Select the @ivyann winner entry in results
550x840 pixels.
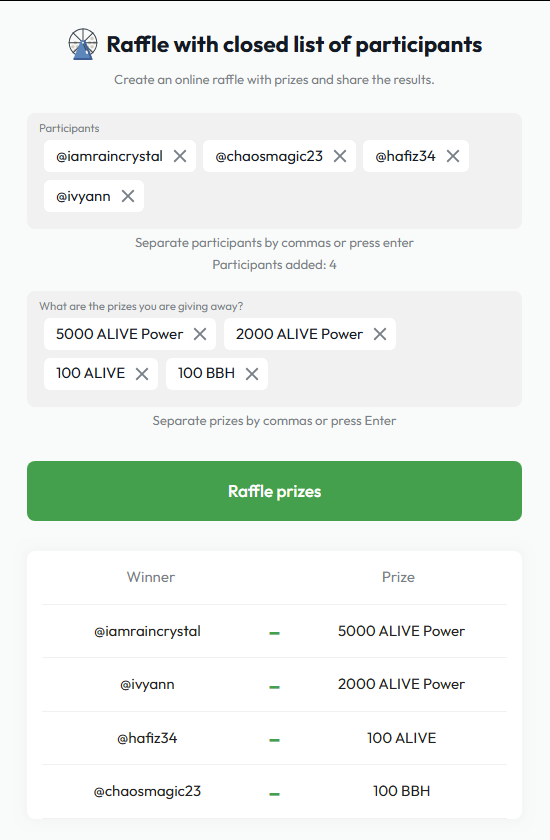point(147,685)
